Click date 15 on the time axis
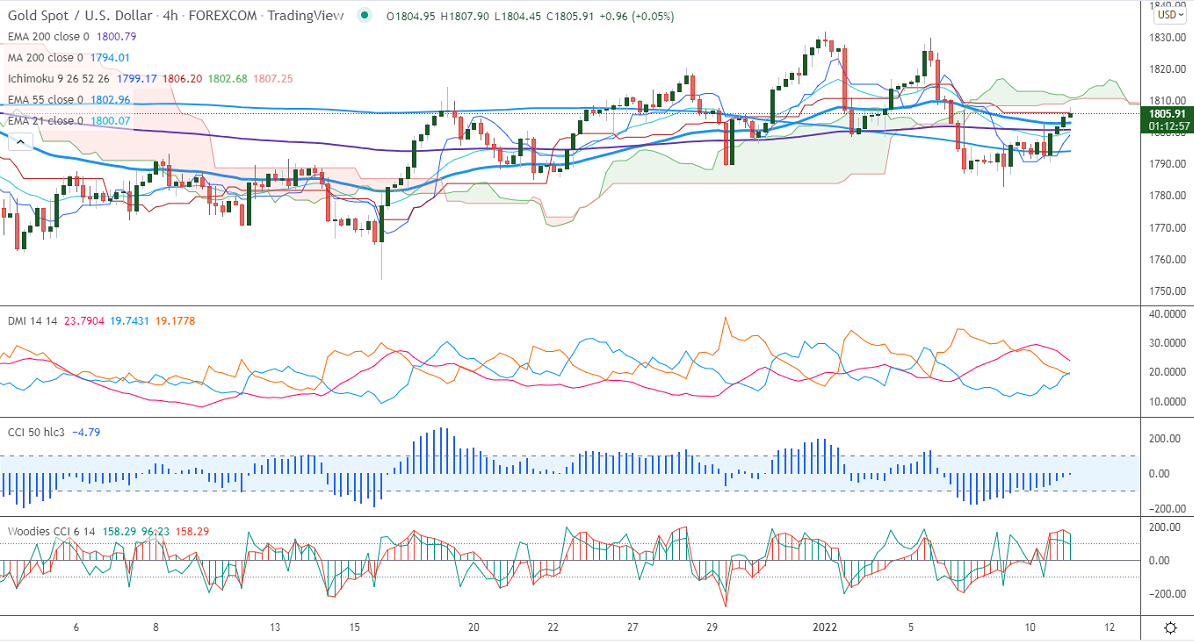 [354, 628]
